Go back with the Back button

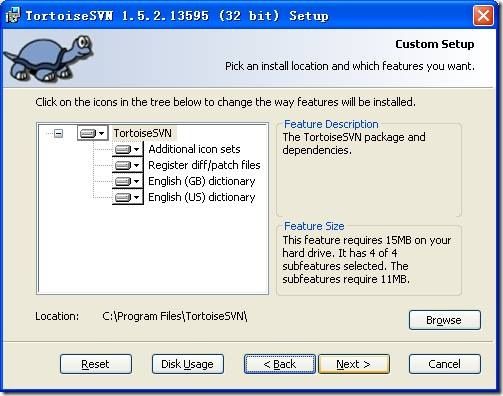pos(280,364)
